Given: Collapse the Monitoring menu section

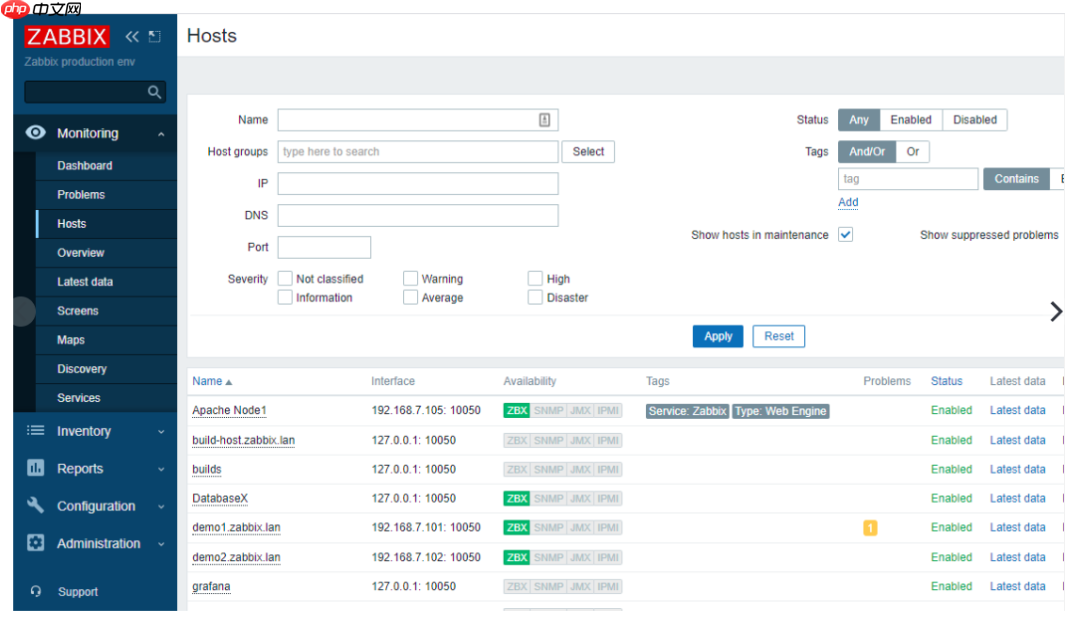Looking at the screenshot, I should pos(161,134).
